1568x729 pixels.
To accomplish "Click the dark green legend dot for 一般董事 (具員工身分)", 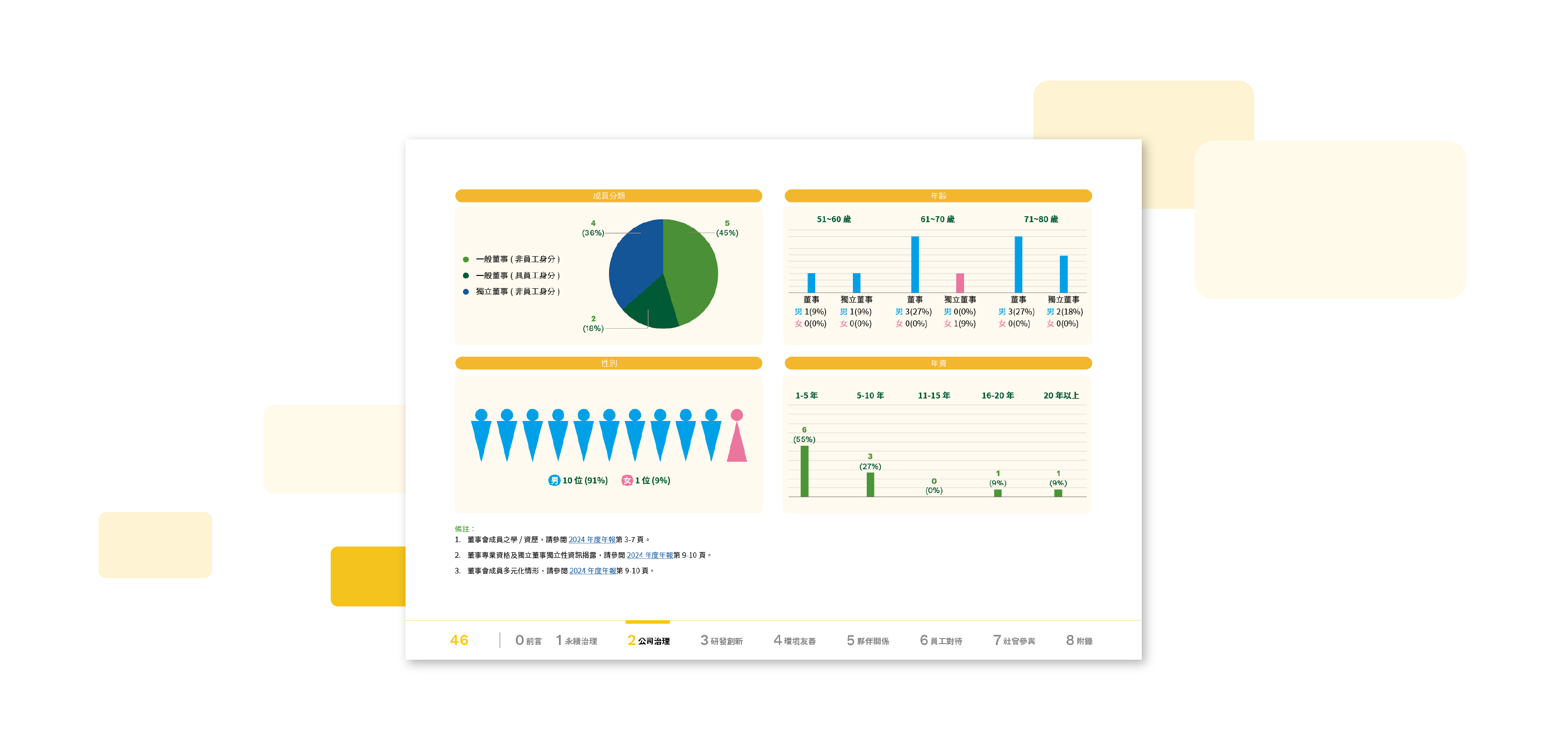I will [x=466, y=275].
